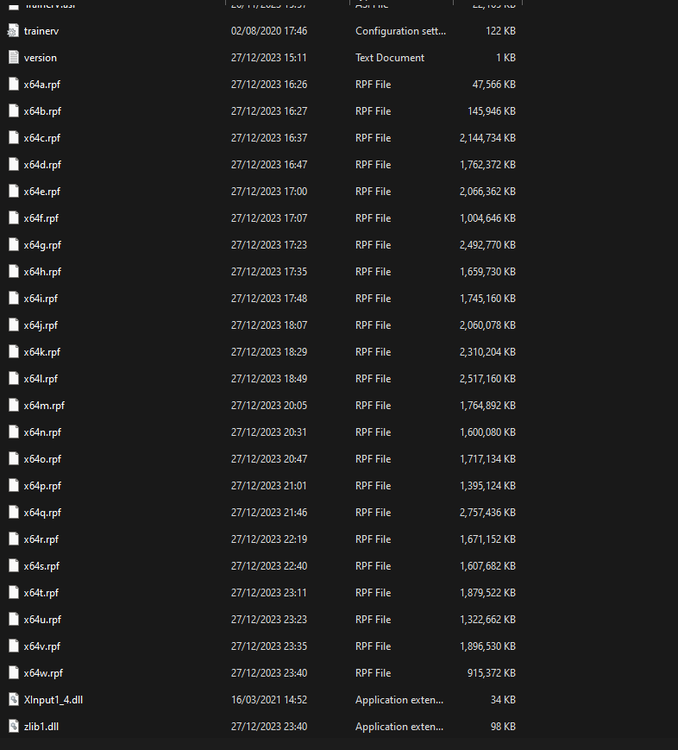Select the x64c.rpf file name

click(42, 138)
